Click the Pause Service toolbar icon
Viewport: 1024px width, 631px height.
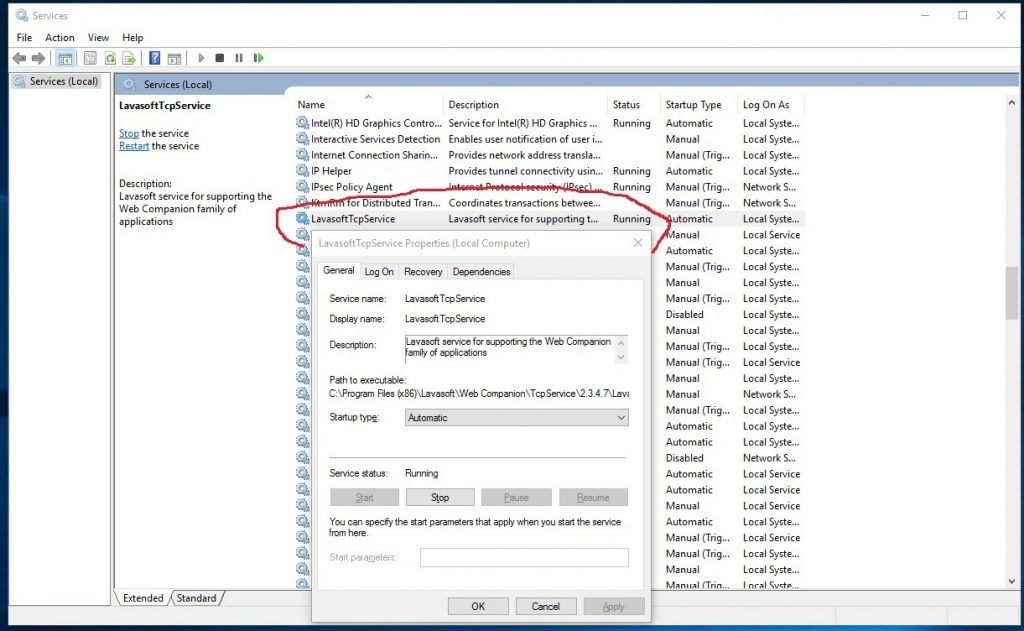point(239,58)
